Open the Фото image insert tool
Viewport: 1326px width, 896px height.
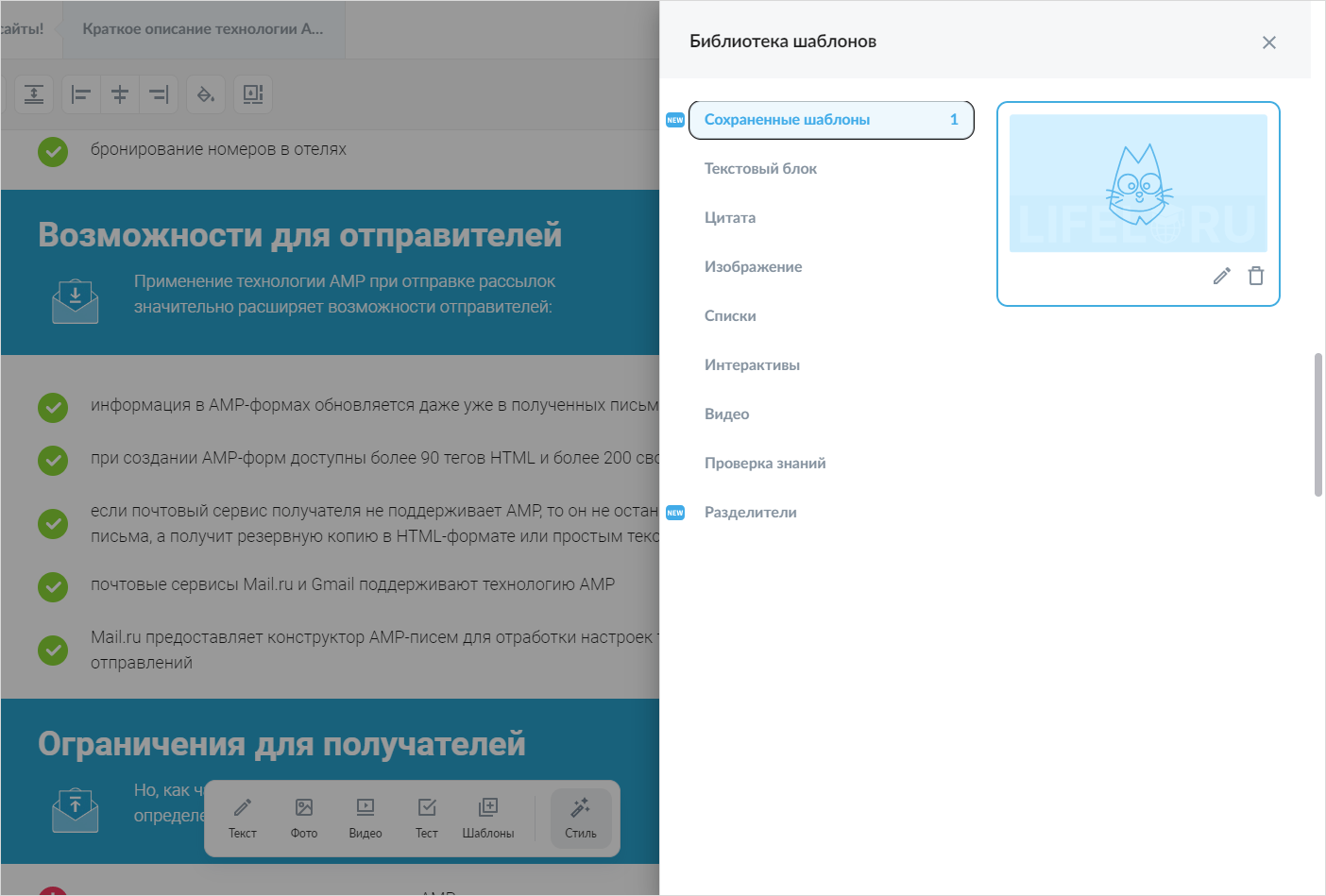[303, 815]
